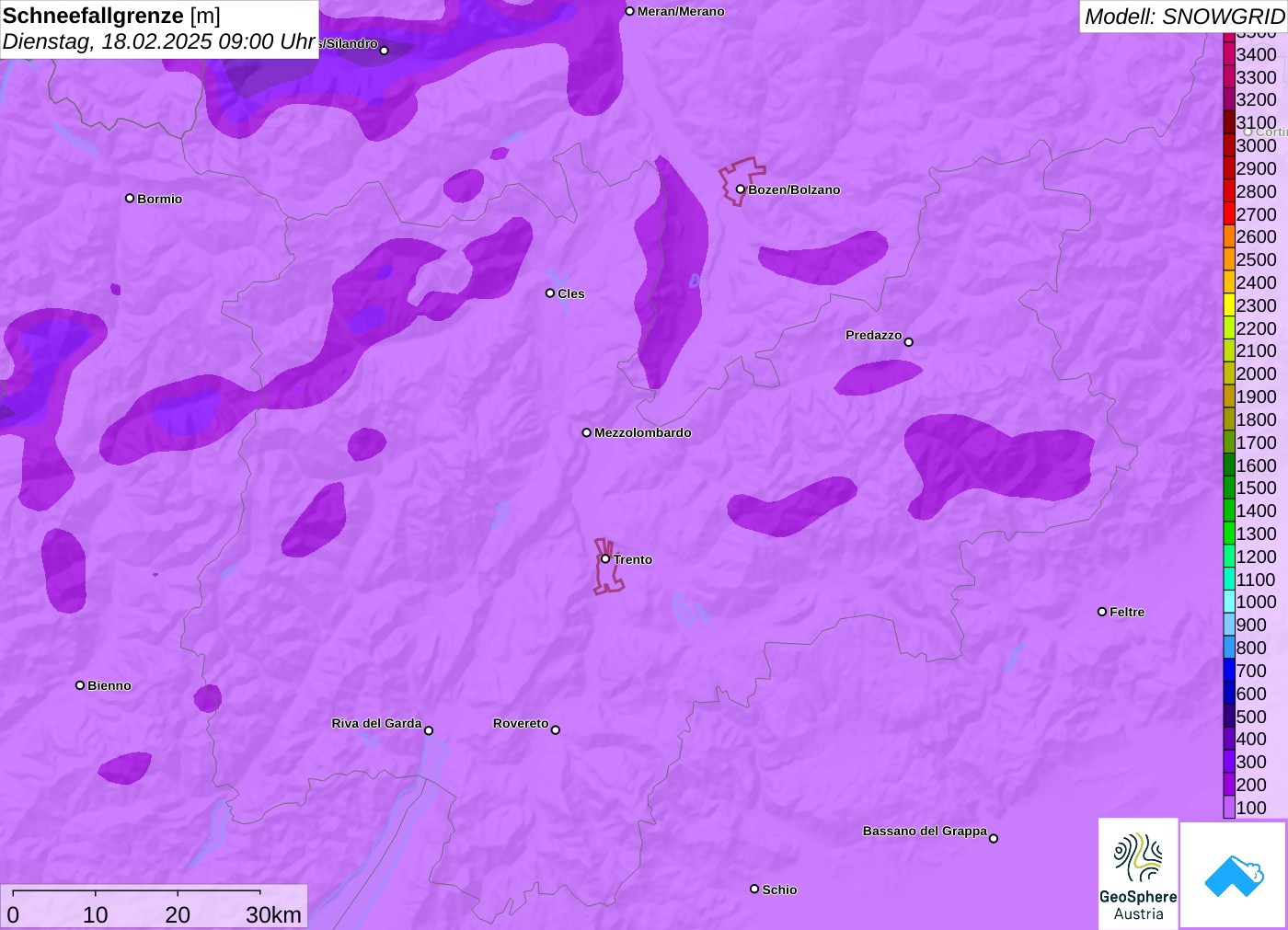Select the 2300 m yellow legend swatch
1288x930 pixels.
pos(1229,305)
